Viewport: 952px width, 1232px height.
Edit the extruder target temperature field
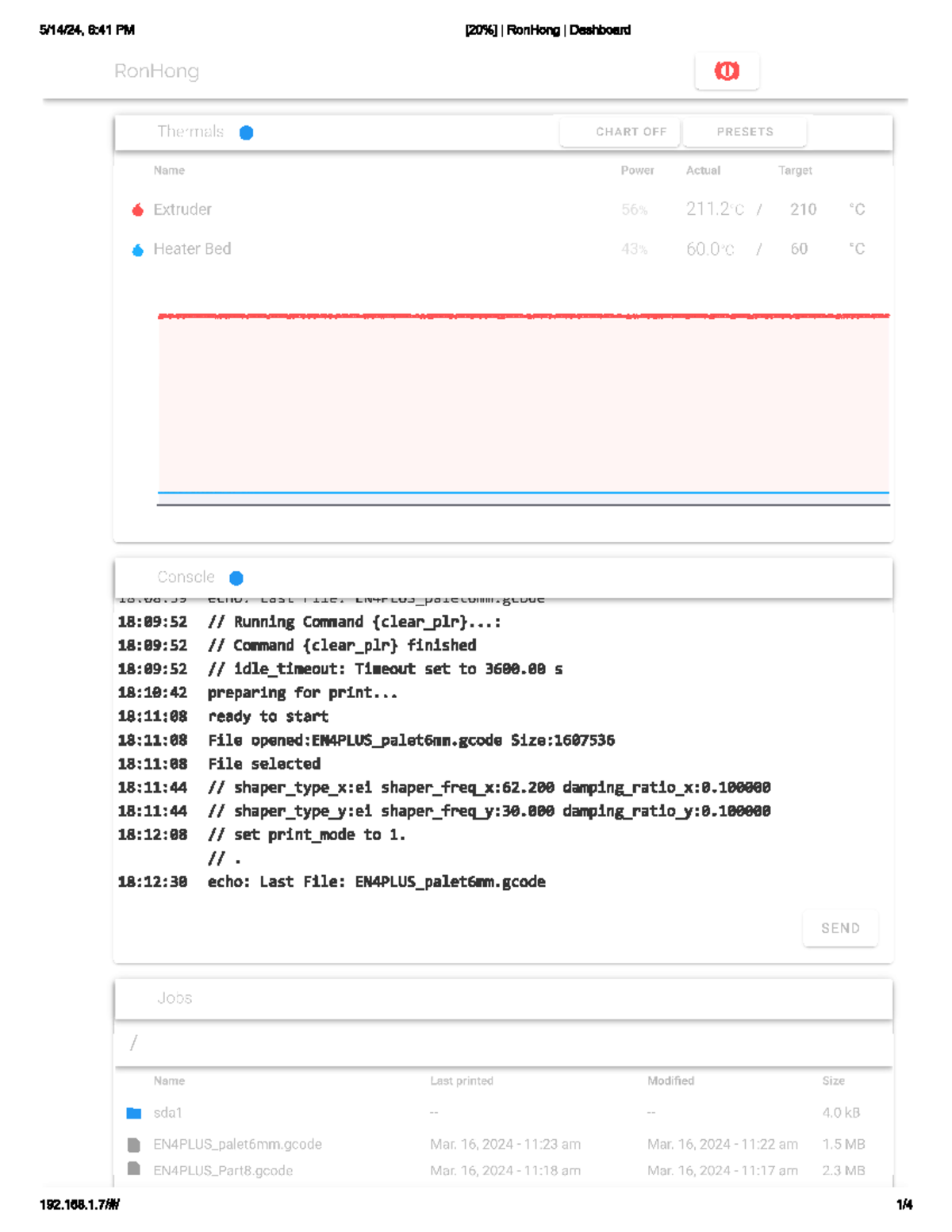pos(803,209)
